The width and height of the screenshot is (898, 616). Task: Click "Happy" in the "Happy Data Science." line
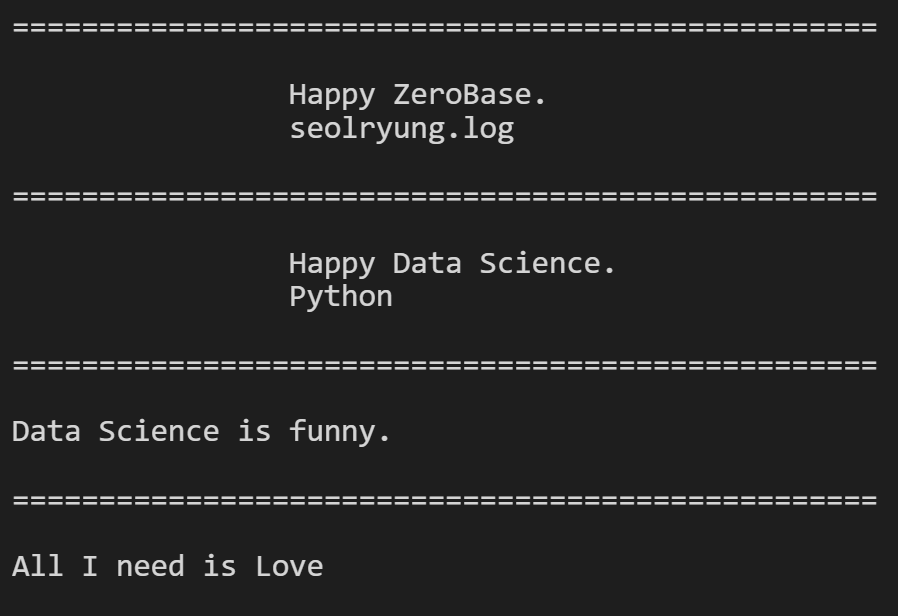pos(332,264)
